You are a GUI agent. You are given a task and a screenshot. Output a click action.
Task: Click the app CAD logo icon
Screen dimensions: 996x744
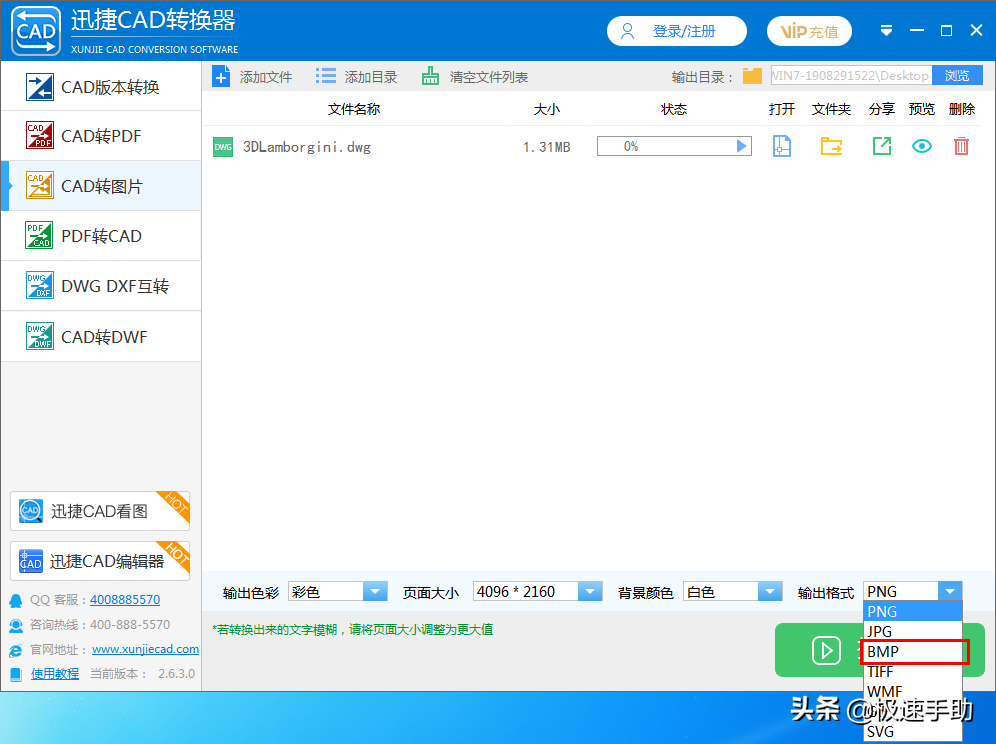click(36, 31)
